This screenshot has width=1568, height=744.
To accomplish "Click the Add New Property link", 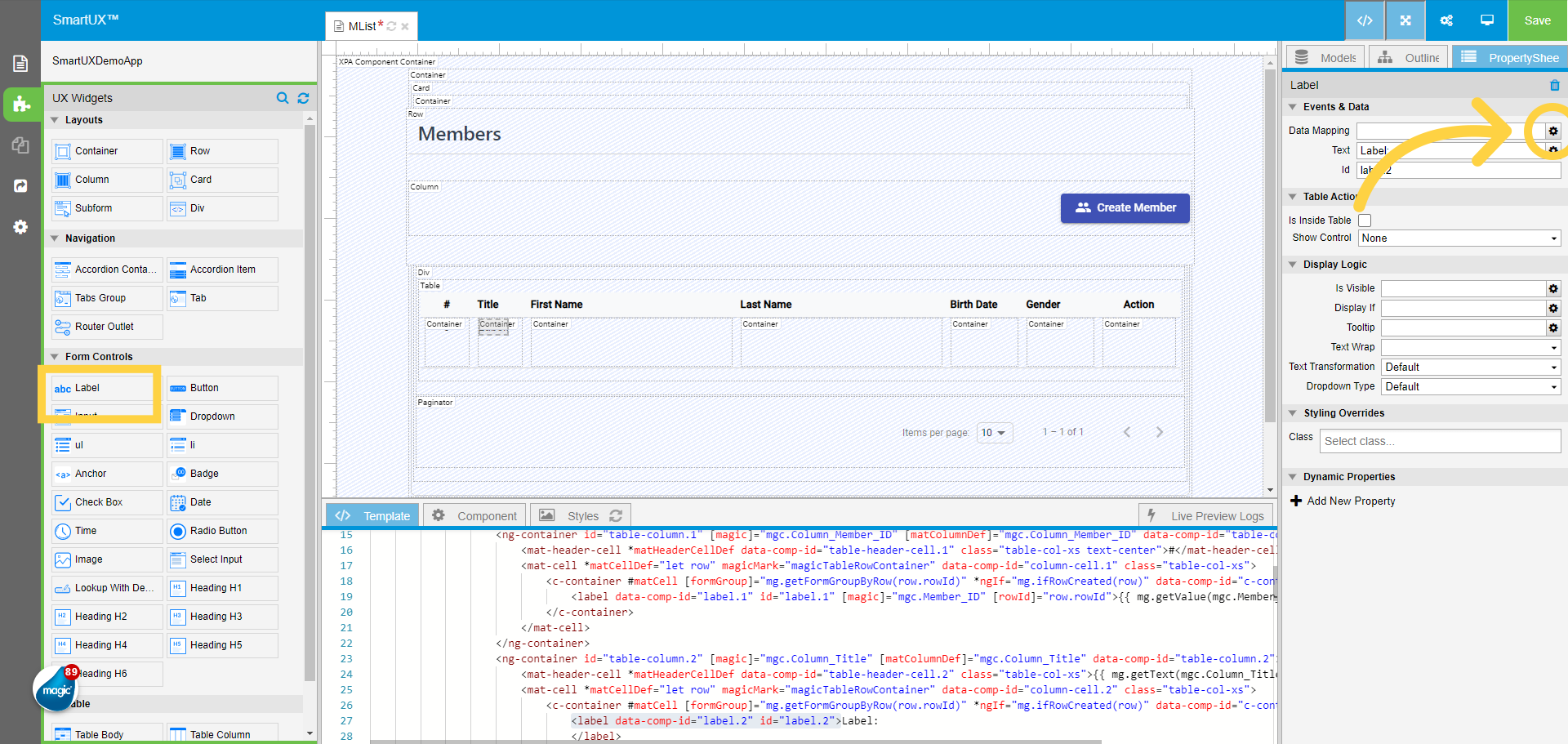I will 1349,501.
